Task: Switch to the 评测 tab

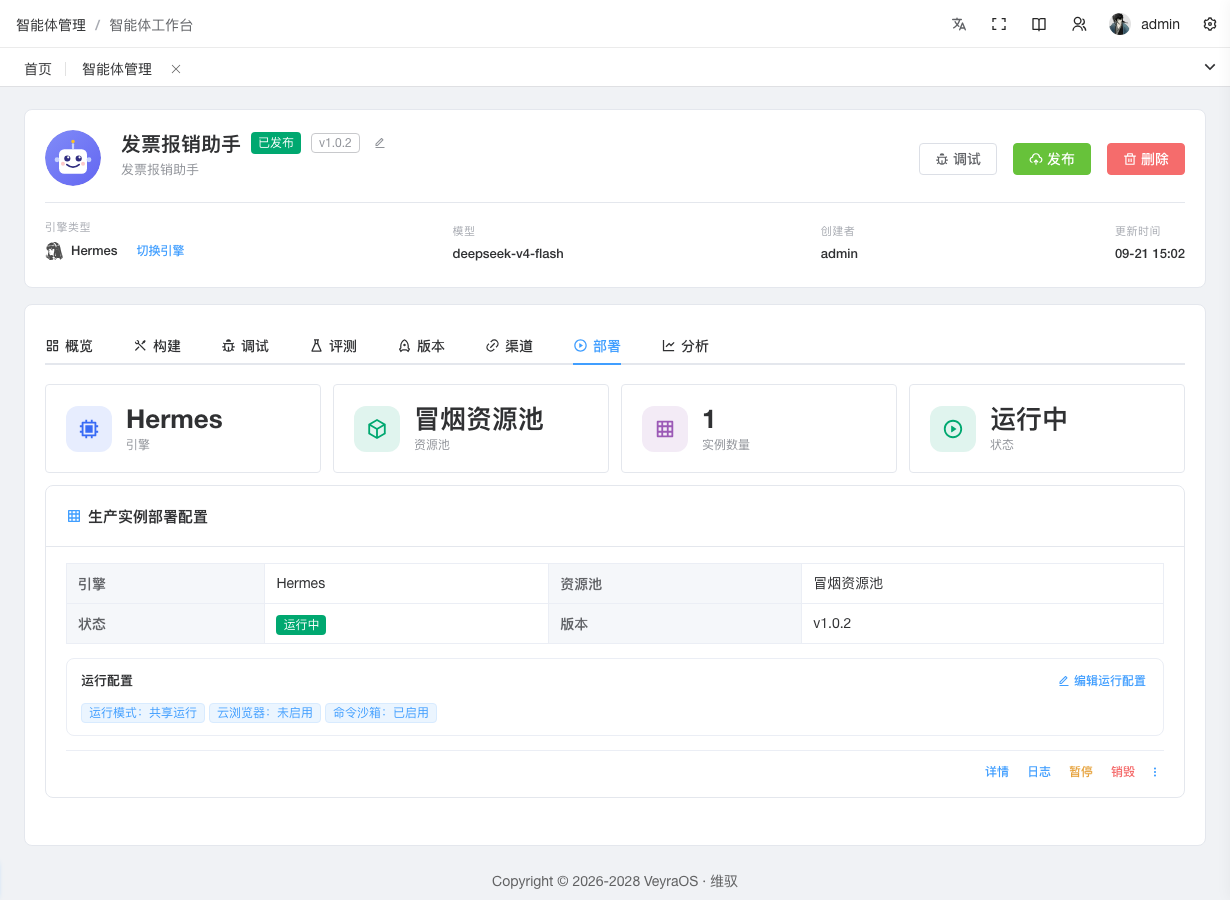Action: coord(333,346)
